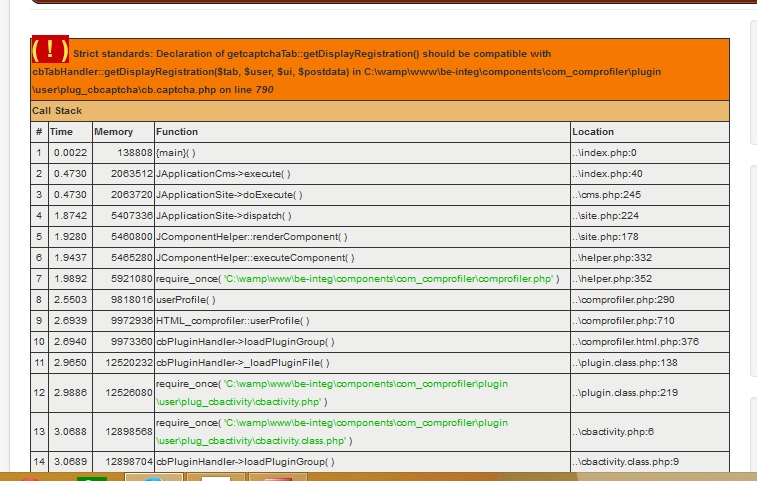Click memory value 2063720

pyautogui.click(x=132, y=195)
